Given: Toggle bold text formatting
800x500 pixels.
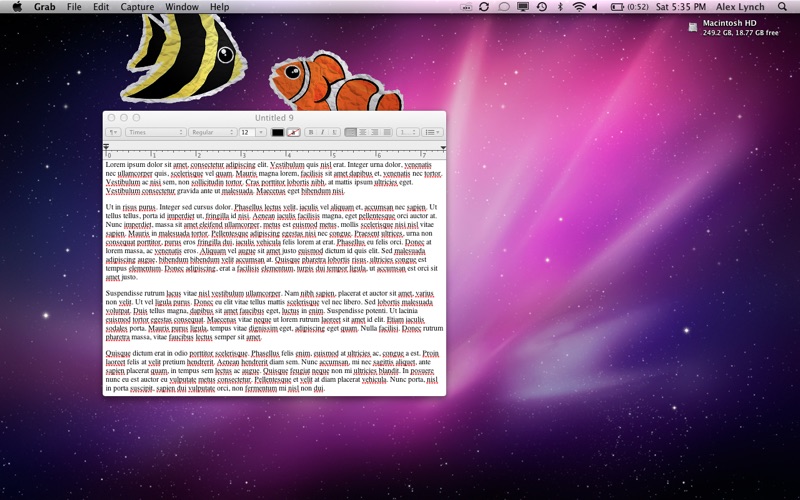Looking at the screenshot, I should click(x=311, y=132).
